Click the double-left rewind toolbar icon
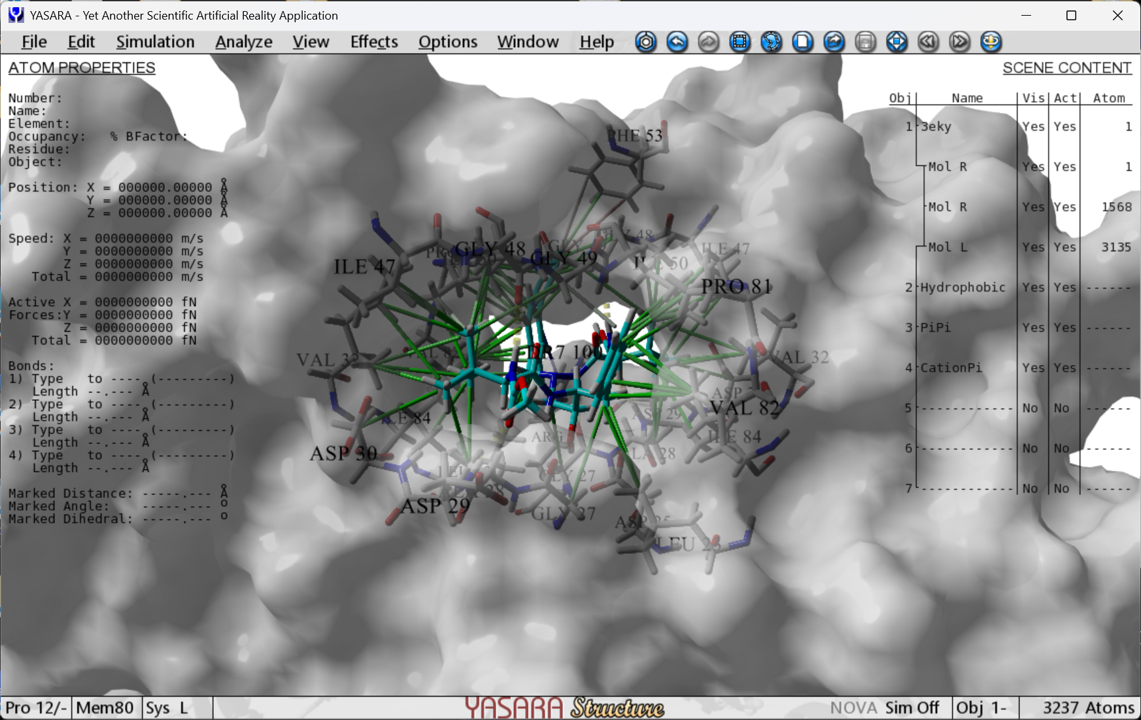This screenshot has width=1141, height=720. 928,41
